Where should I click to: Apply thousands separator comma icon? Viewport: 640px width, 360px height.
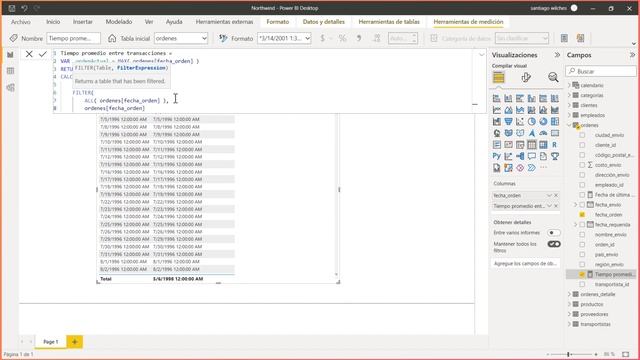359,38
